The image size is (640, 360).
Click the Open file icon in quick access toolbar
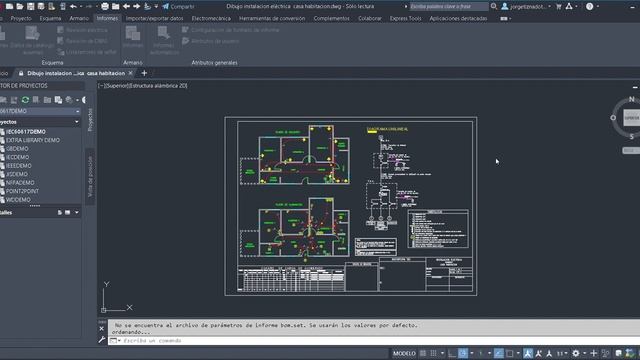(19, 7)
